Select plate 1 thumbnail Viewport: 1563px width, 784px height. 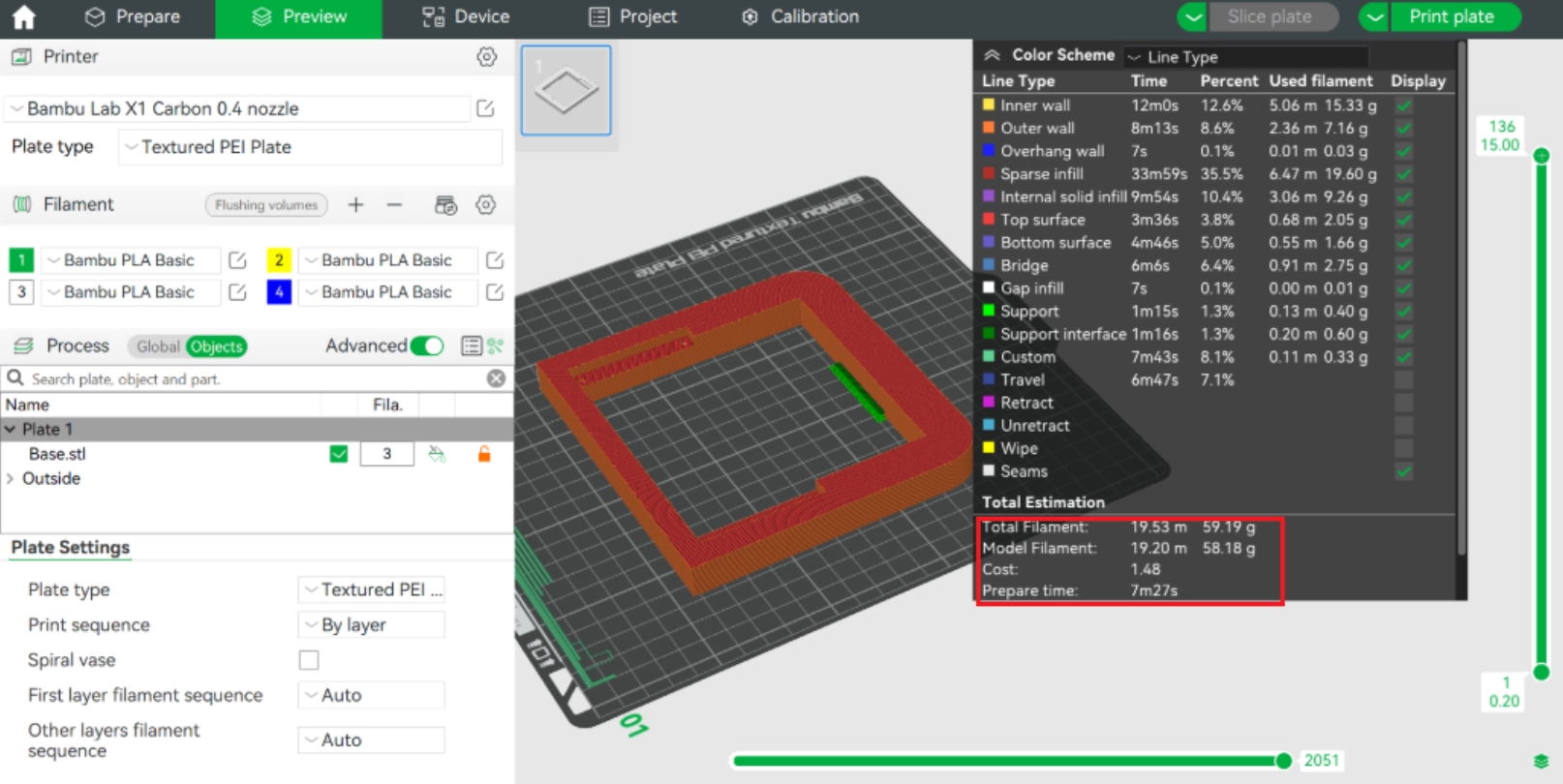click(x=567, y=90)
